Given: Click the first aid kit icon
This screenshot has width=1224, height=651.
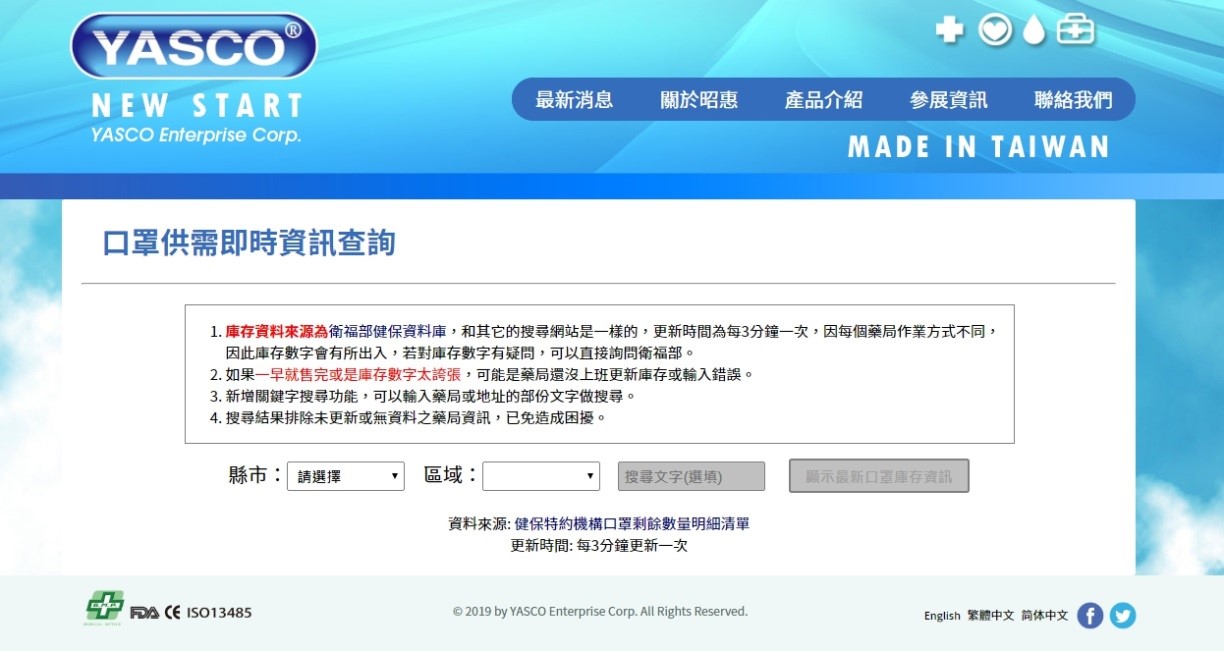Looking at the screenshot, I should coord(1075,30).
